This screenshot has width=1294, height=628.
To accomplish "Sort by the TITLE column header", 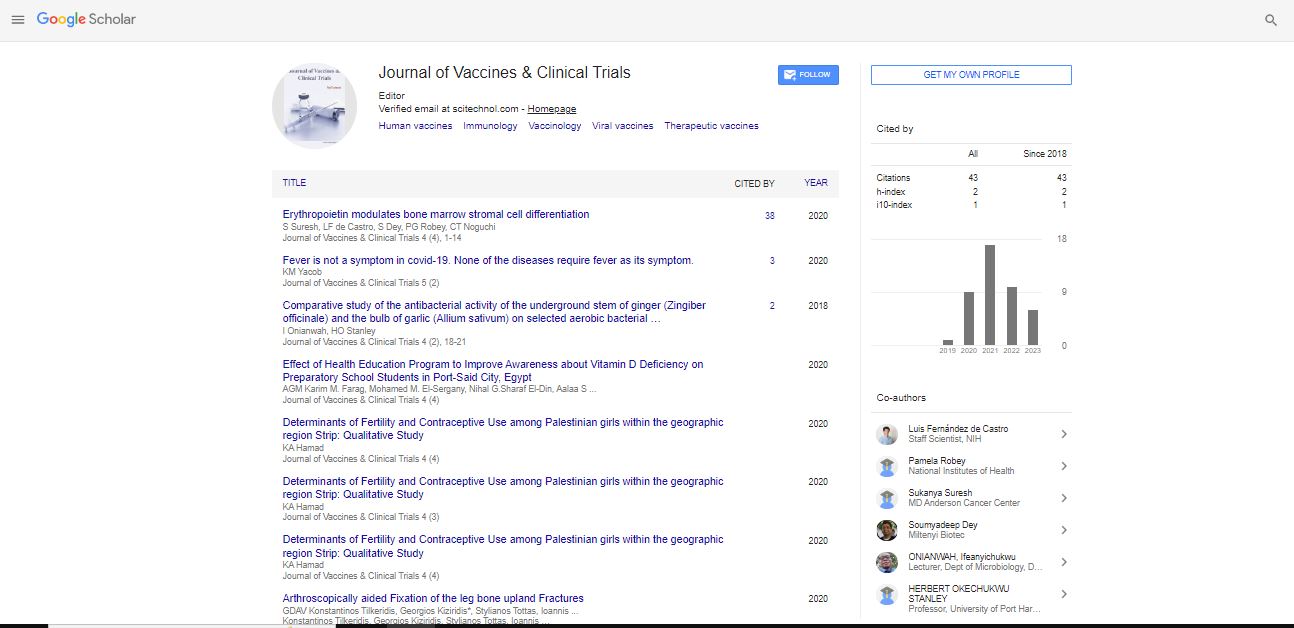I will click(x=294, y=183).
